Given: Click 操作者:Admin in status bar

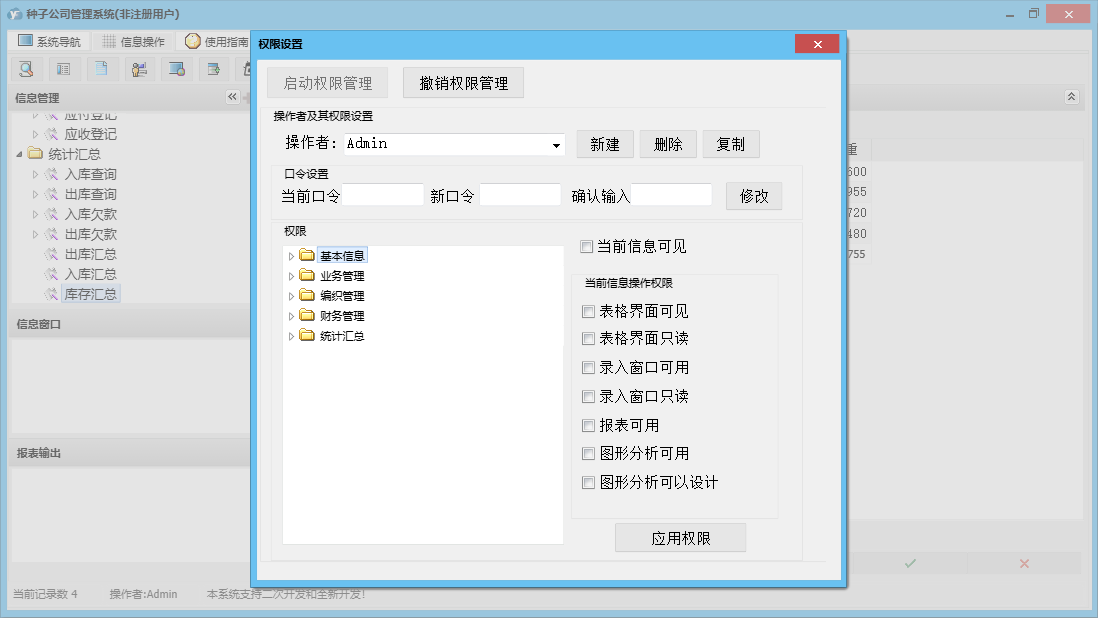Looking at the screenshot, I should point(144,594).
